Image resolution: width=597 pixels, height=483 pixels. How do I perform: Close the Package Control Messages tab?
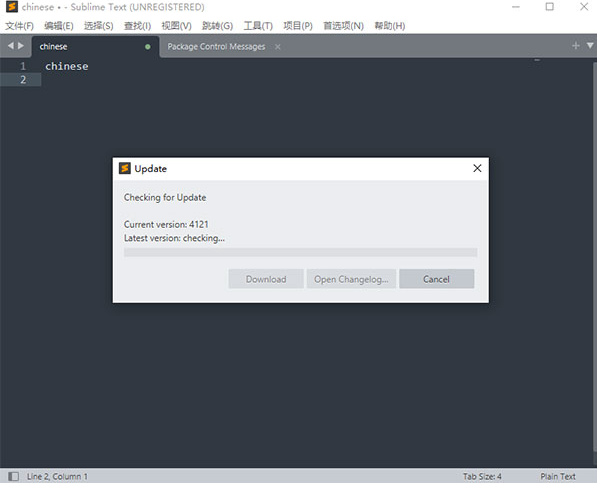point(278,47)
